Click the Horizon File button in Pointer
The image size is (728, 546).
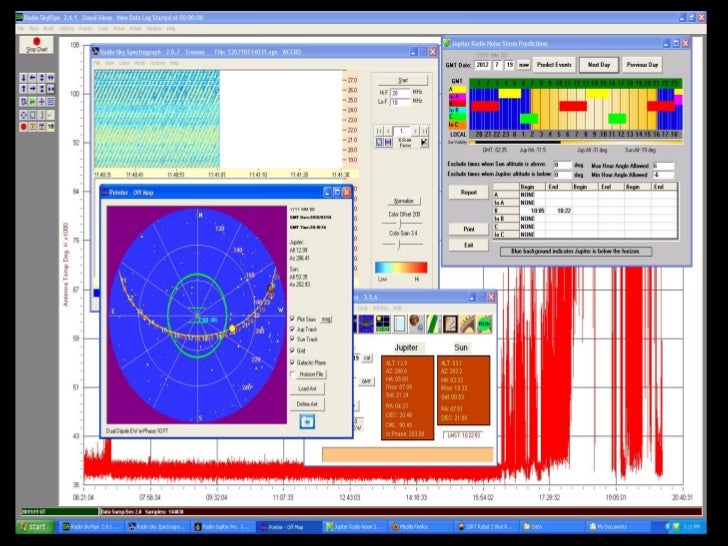(312, 374)
